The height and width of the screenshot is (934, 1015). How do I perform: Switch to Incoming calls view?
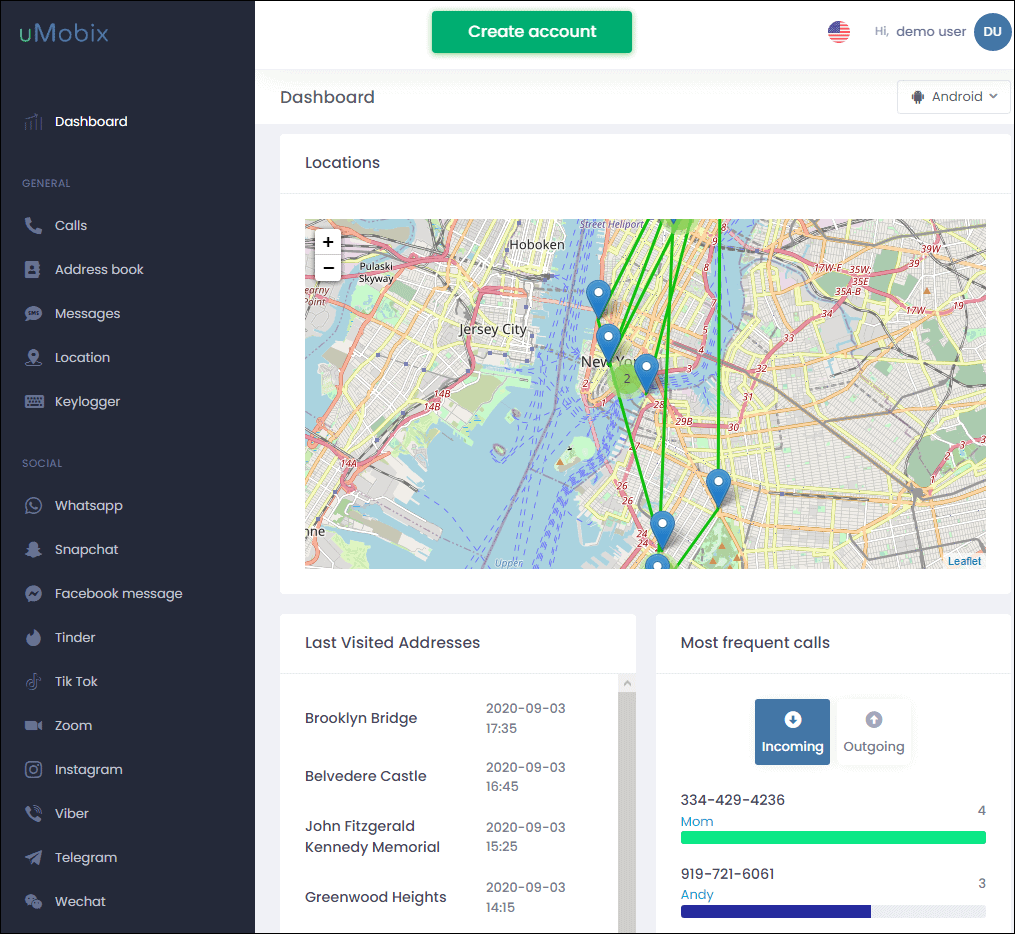[792, 732]
